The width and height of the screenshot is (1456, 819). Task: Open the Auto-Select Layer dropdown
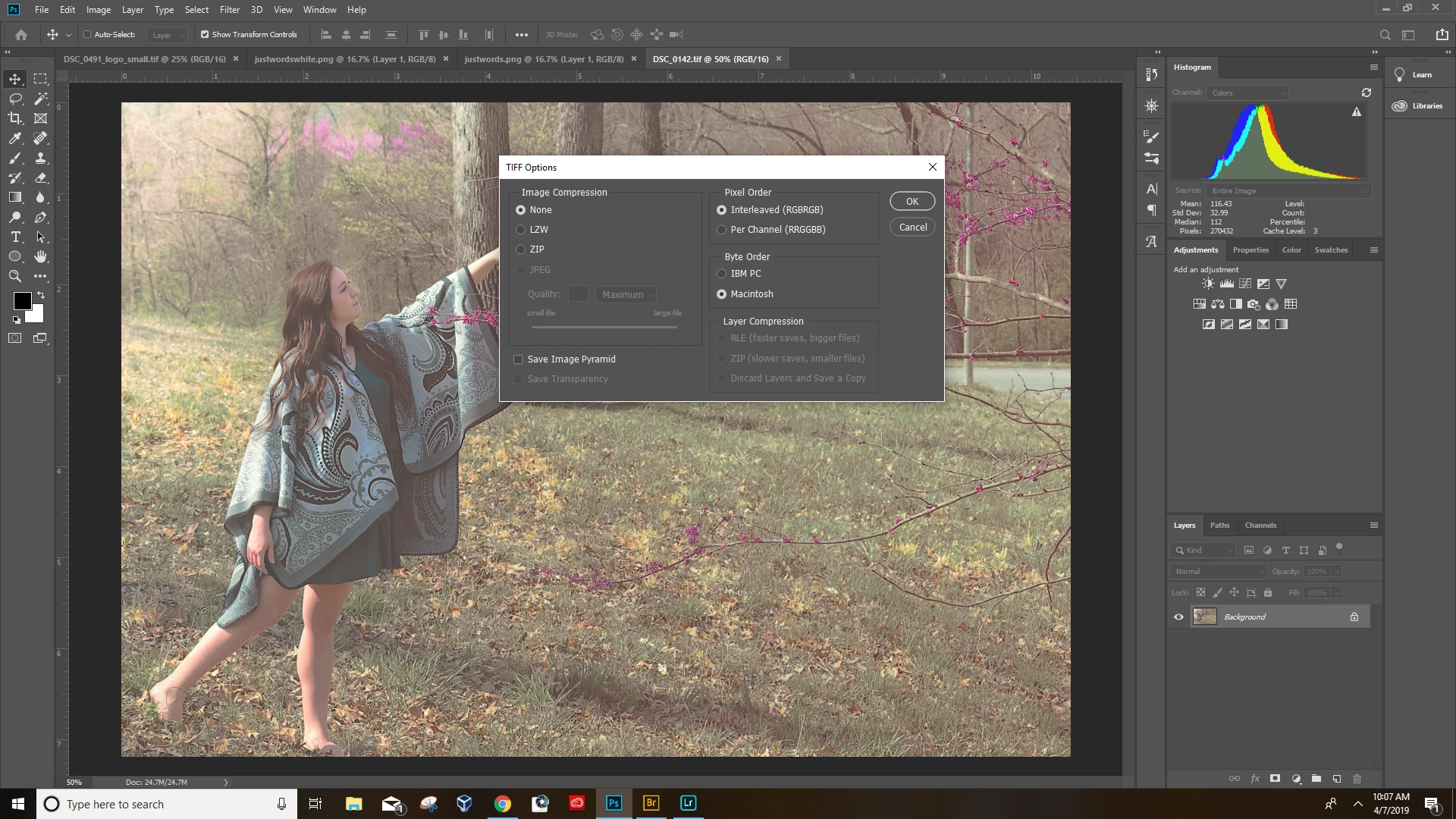pyautogui.click(x=168, y=35)
